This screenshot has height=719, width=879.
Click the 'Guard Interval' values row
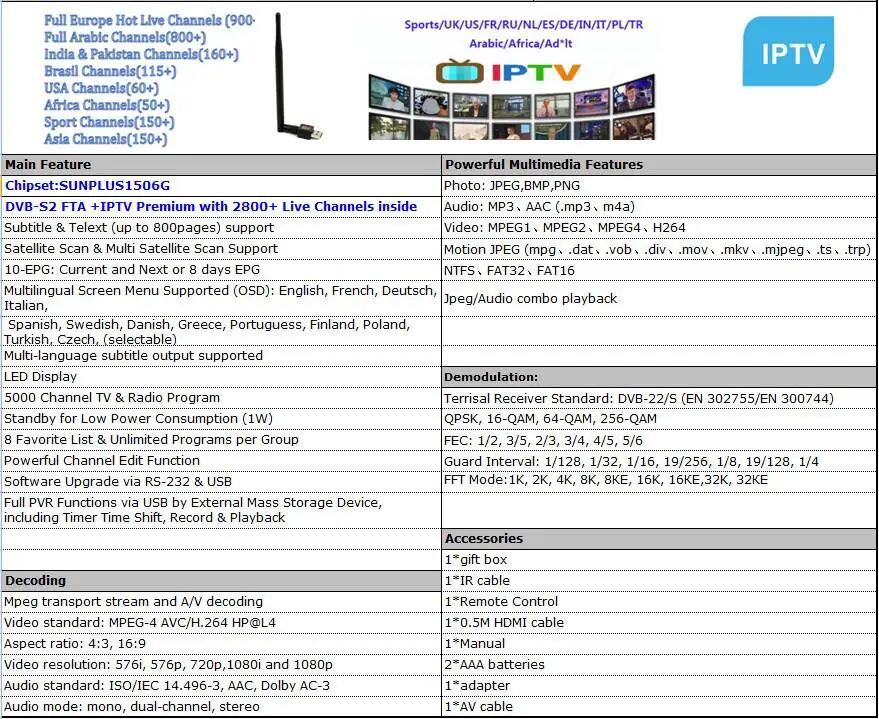tap(659, 461)
